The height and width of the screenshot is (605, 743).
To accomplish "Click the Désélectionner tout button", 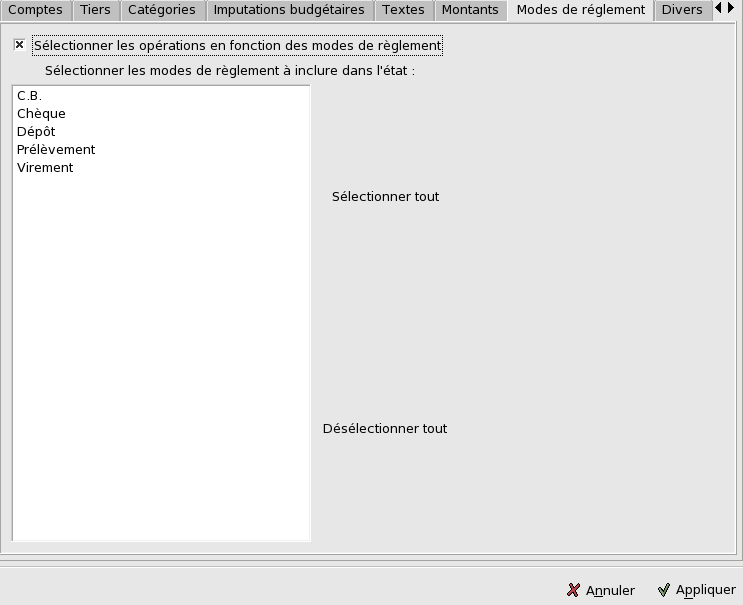I will click(385, 429).
